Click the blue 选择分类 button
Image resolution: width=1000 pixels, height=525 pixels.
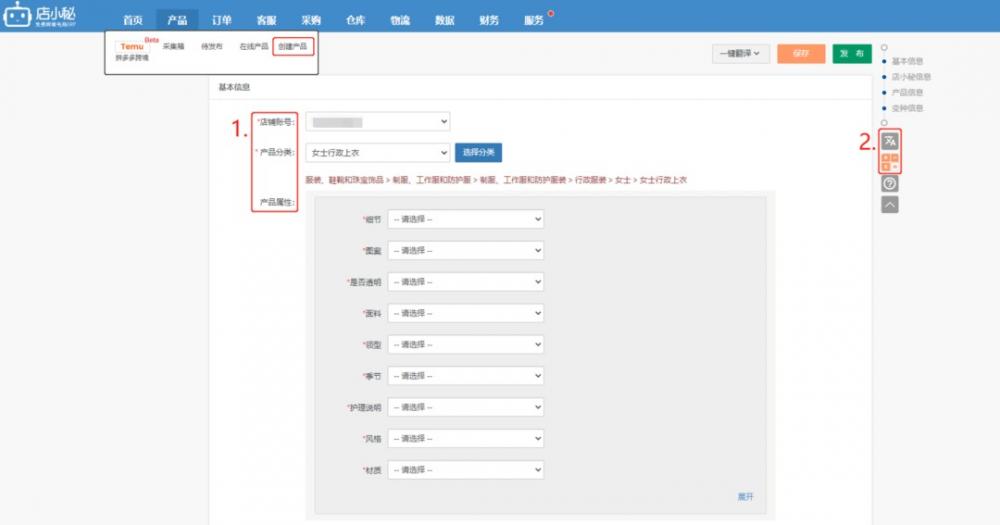coord(478,152)
